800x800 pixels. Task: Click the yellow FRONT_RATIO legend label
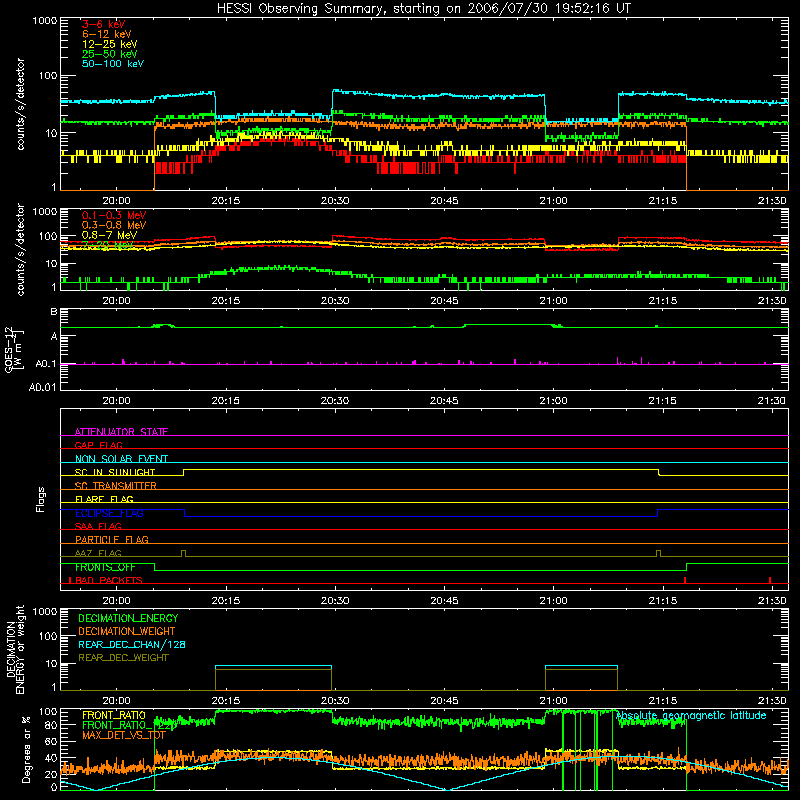[114, 715]
